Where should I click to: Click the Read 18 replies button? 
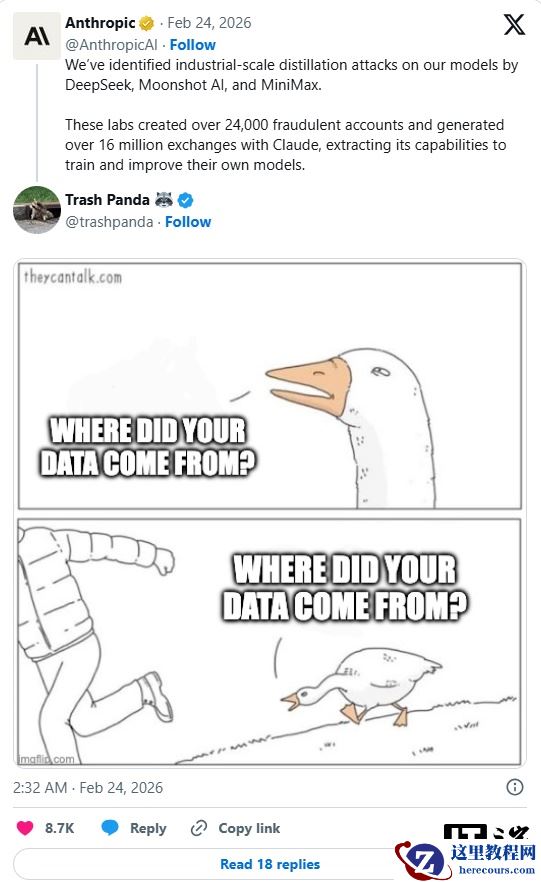tap(270, 864)
